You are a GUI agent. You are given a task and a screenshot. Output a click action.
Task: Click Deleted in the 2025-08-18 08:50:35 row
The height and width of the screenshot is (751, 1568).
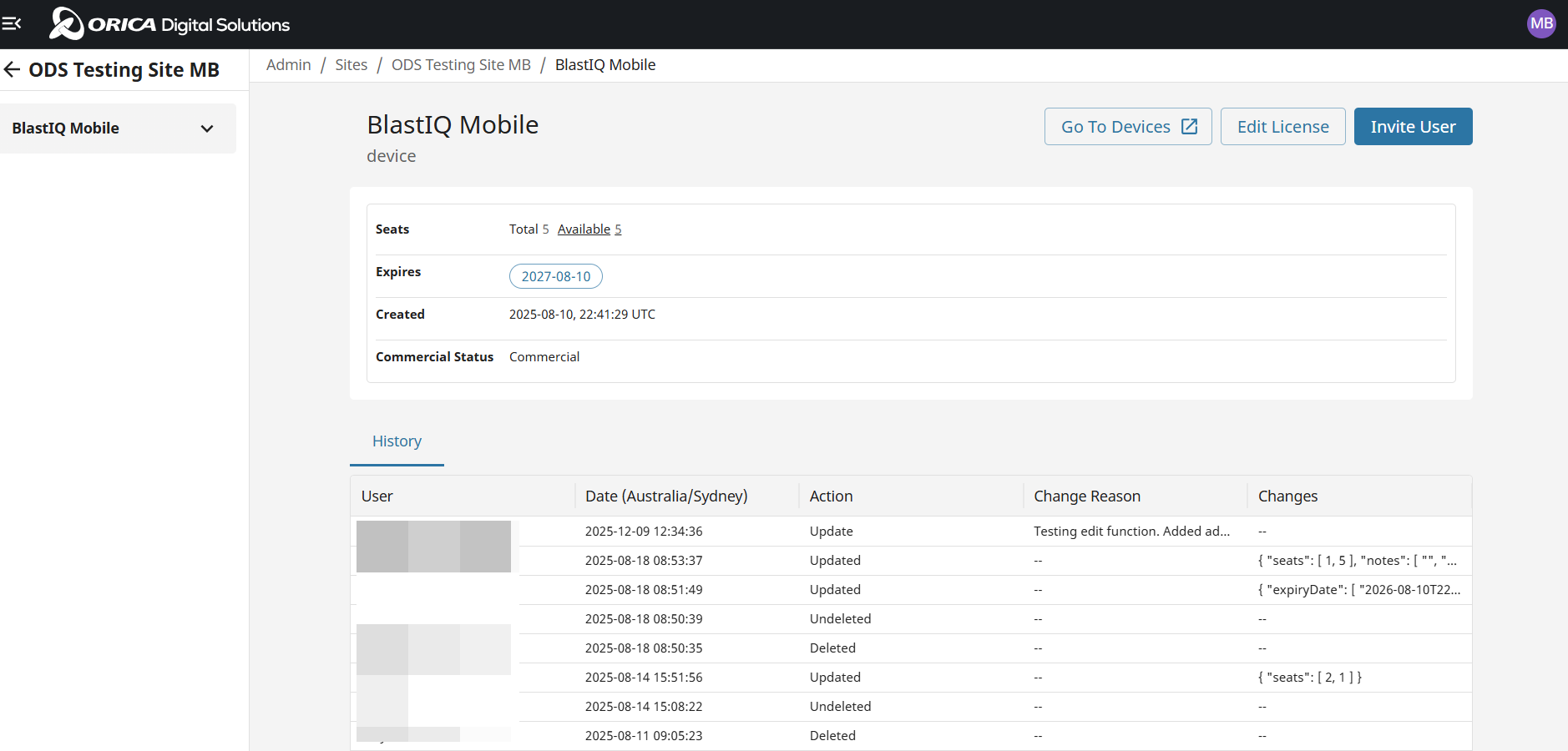pyautogui.click(x=832, y=648)
